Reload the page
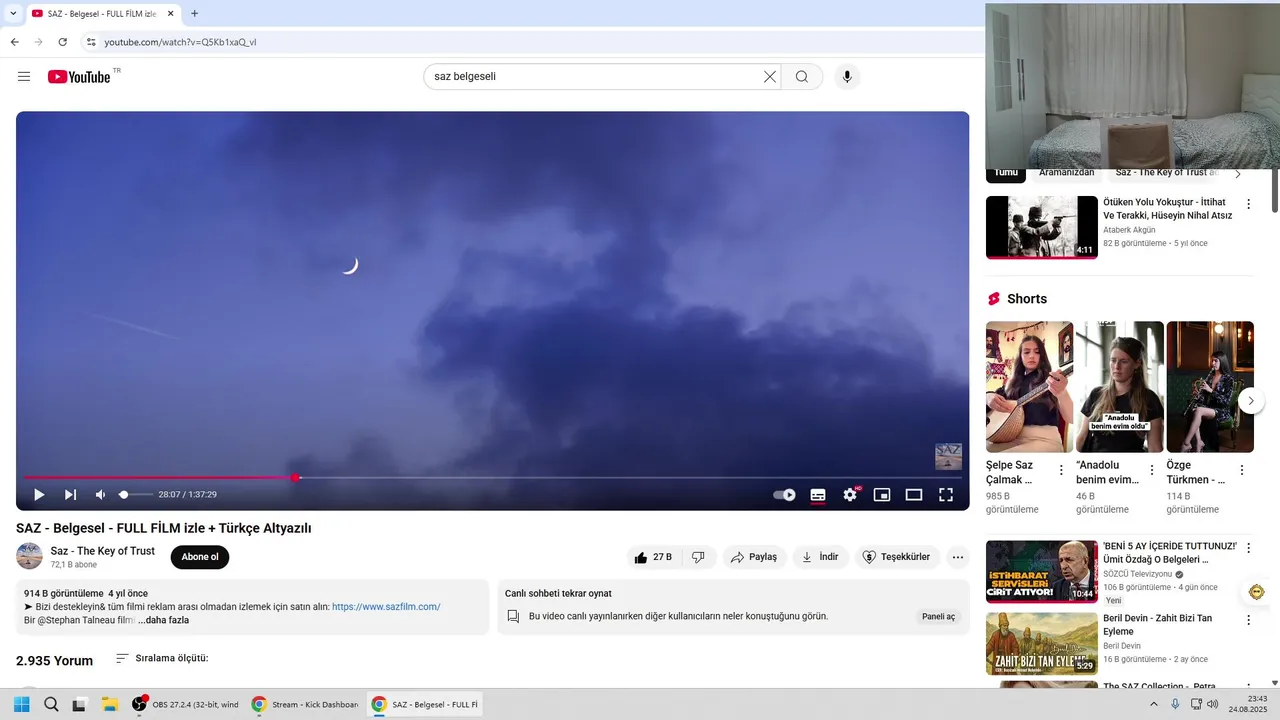Screen dimensions: 1280x720 (x=62, y=42)
